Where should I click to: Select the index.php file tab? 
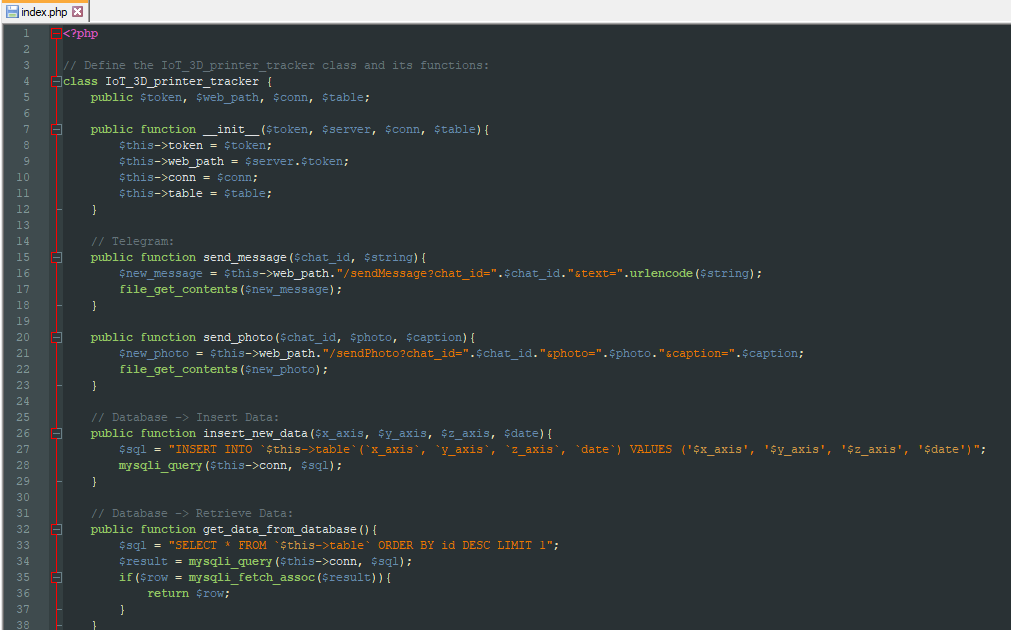point(44,11)
